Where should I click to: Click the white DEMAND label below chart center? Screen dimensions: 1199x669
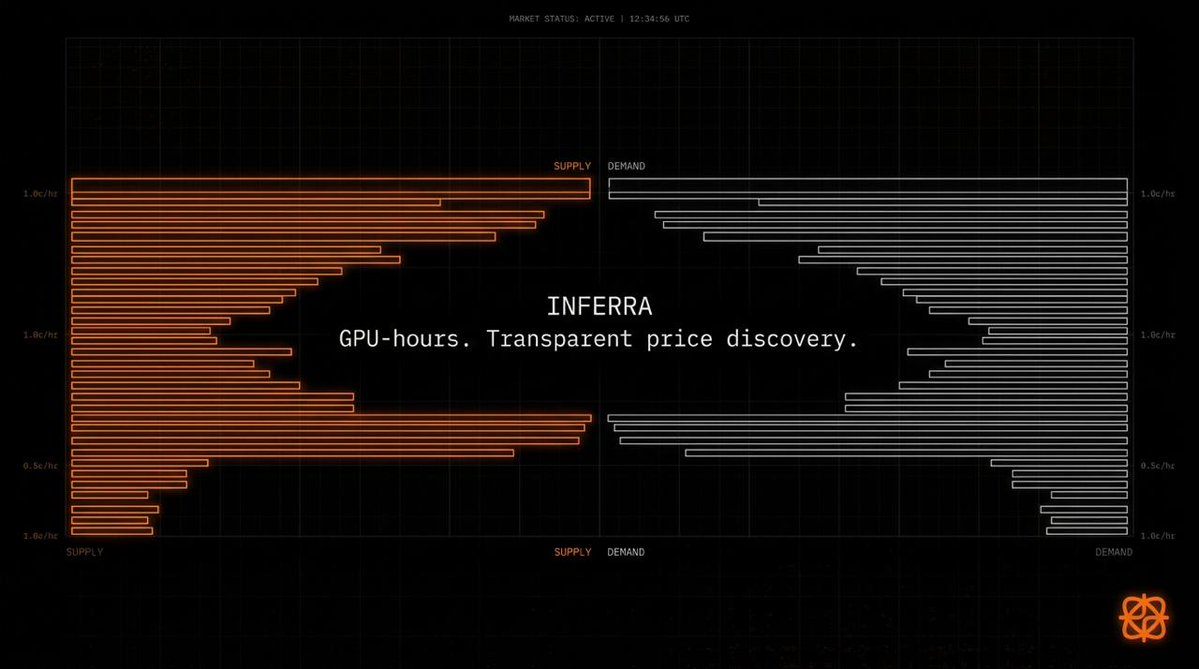tap(625, 552)
